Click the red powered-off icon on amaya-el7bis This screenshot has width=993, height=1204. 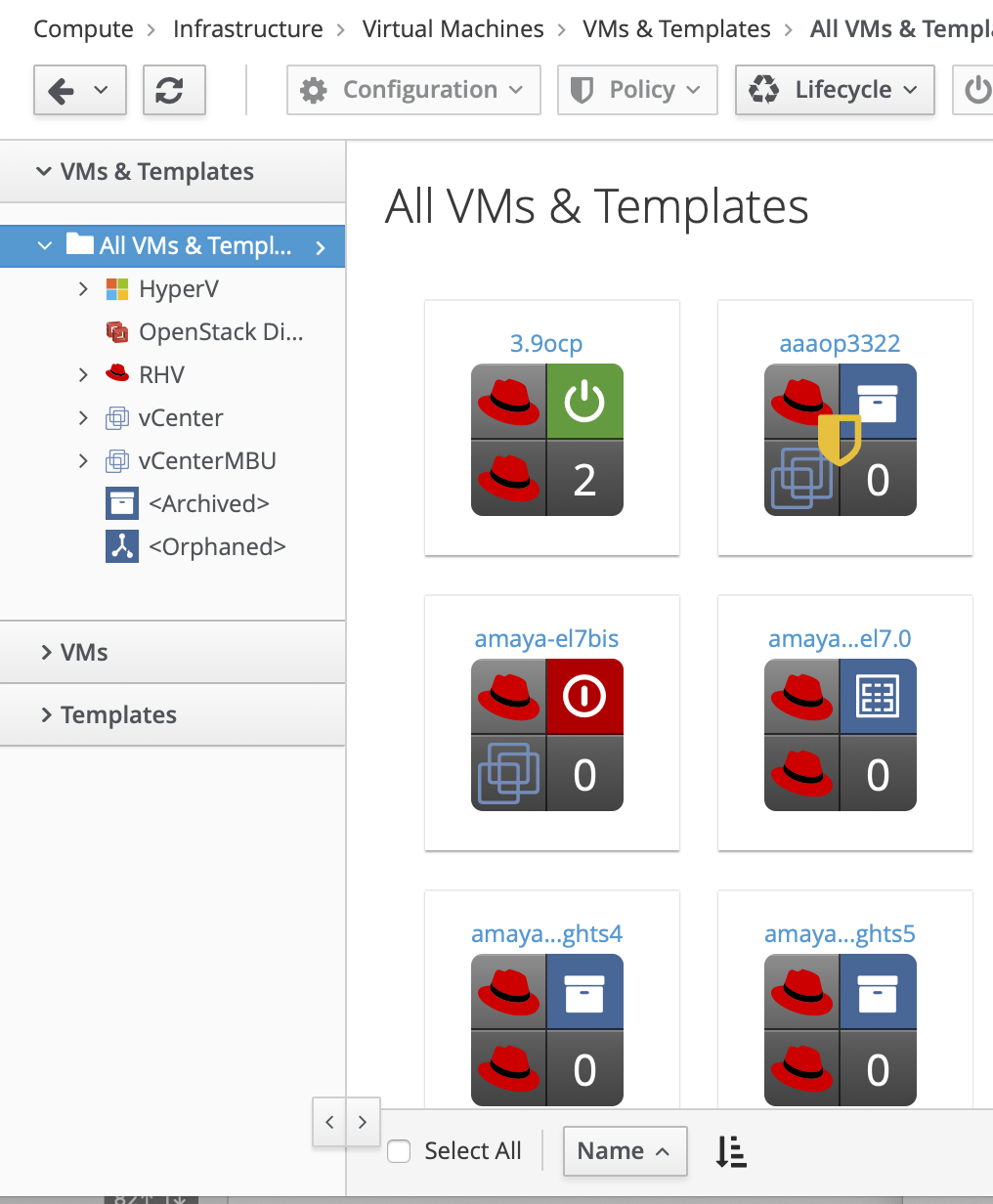point(584,697)
